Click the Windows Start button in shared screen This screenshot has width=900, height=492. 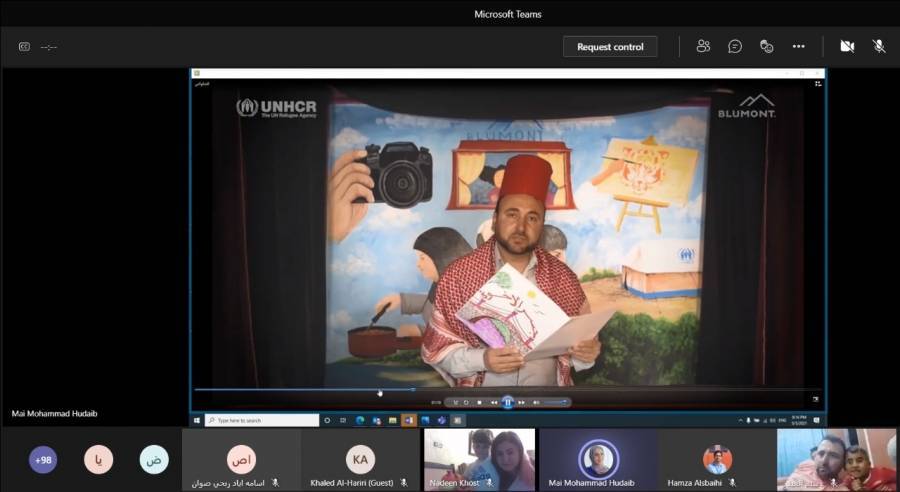[197, 420]
